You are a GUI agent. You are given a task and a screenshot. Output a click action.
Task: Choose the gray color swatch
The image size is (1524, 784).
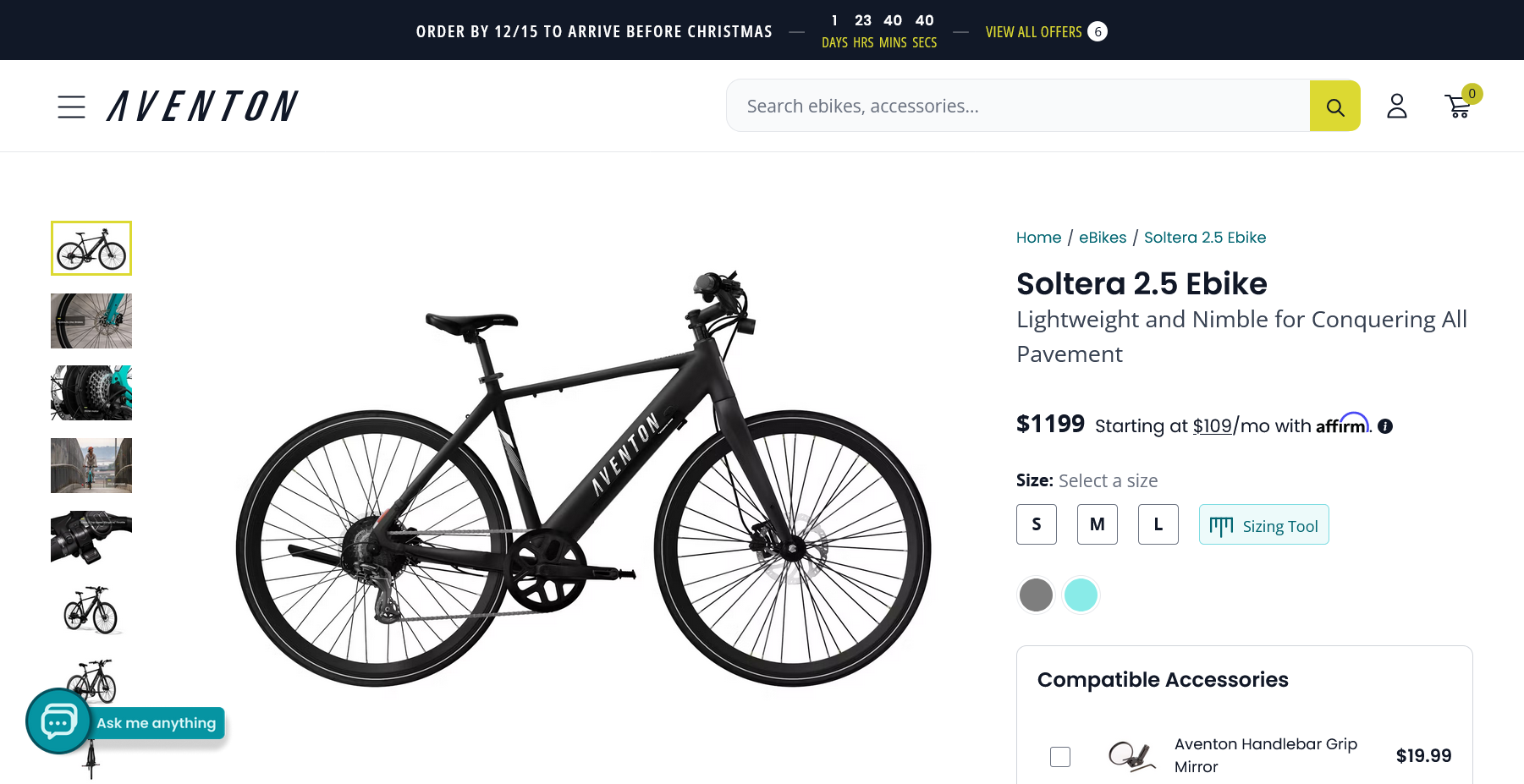[1036, 595]
